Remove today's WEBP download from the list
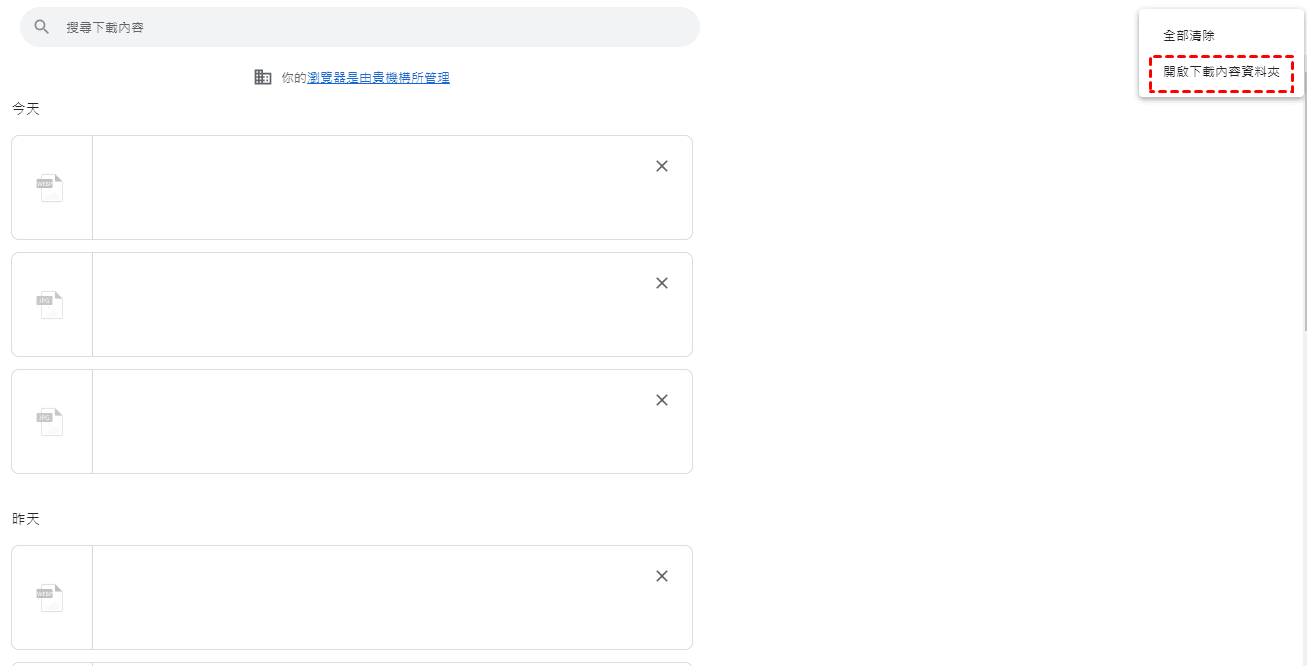The height and width of the screenshot is (666, 1307). coord(661,166)
